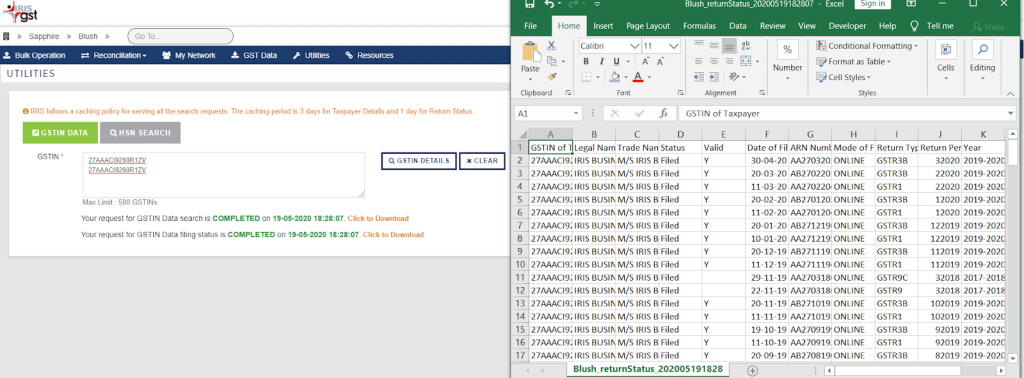This screenshot has width=1024, height=378.
Task: Launch the Font settings dialog
Action: pyautogui.click(x=679, y=93)
